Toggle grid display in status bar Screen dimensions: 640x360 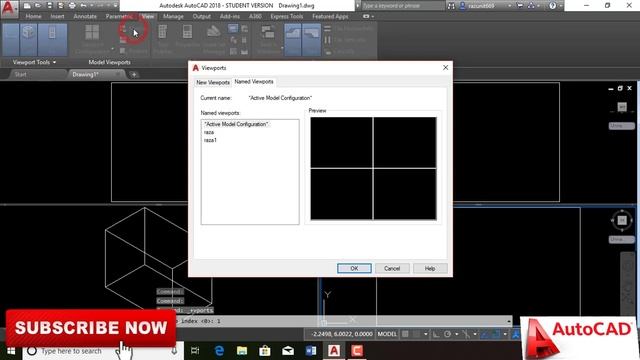(405, 334)
